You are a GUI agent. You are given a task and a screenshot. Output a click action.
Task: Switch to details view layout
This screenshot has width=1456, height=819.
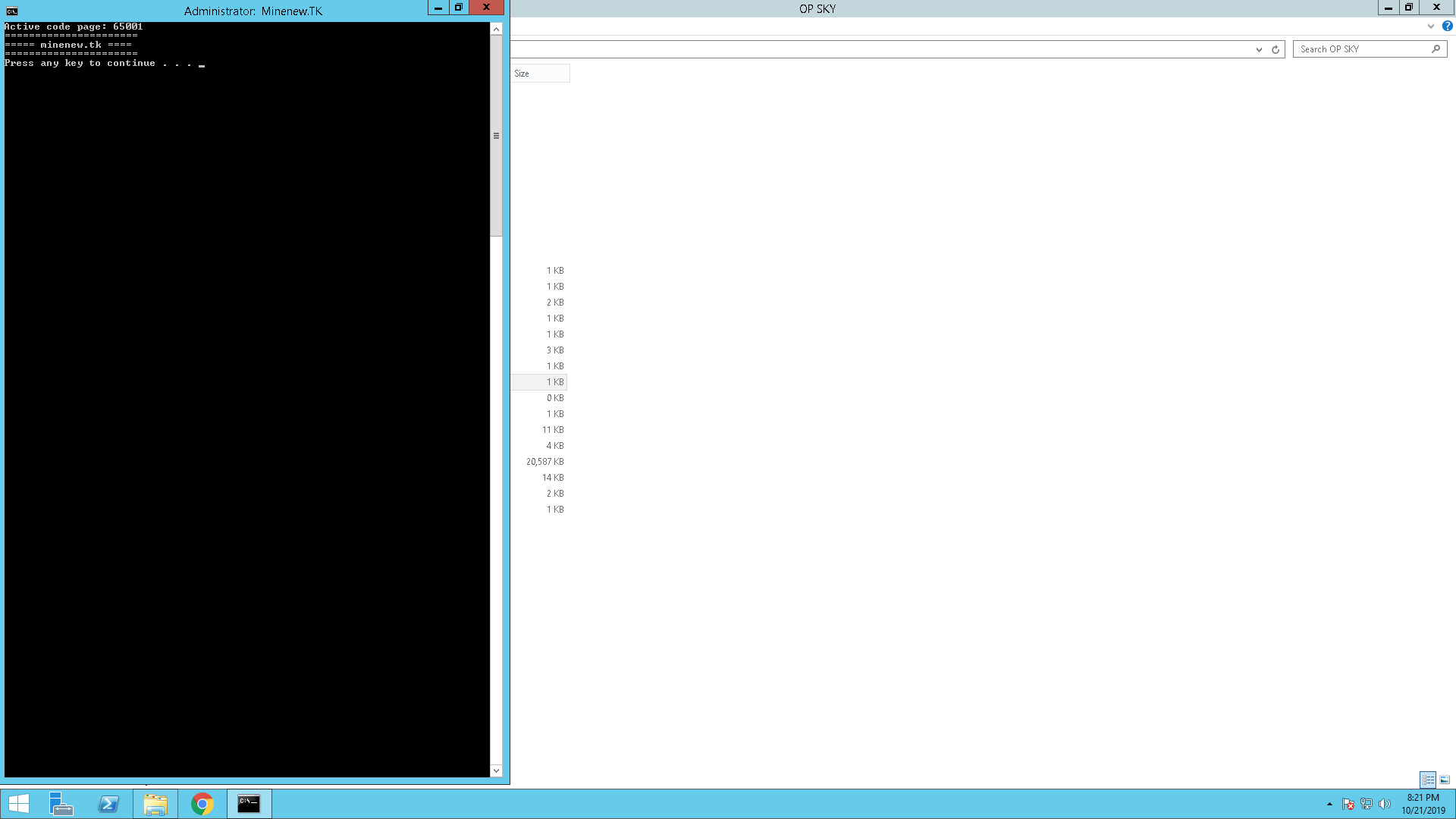pyautogui.click(x=1428, y=780)
